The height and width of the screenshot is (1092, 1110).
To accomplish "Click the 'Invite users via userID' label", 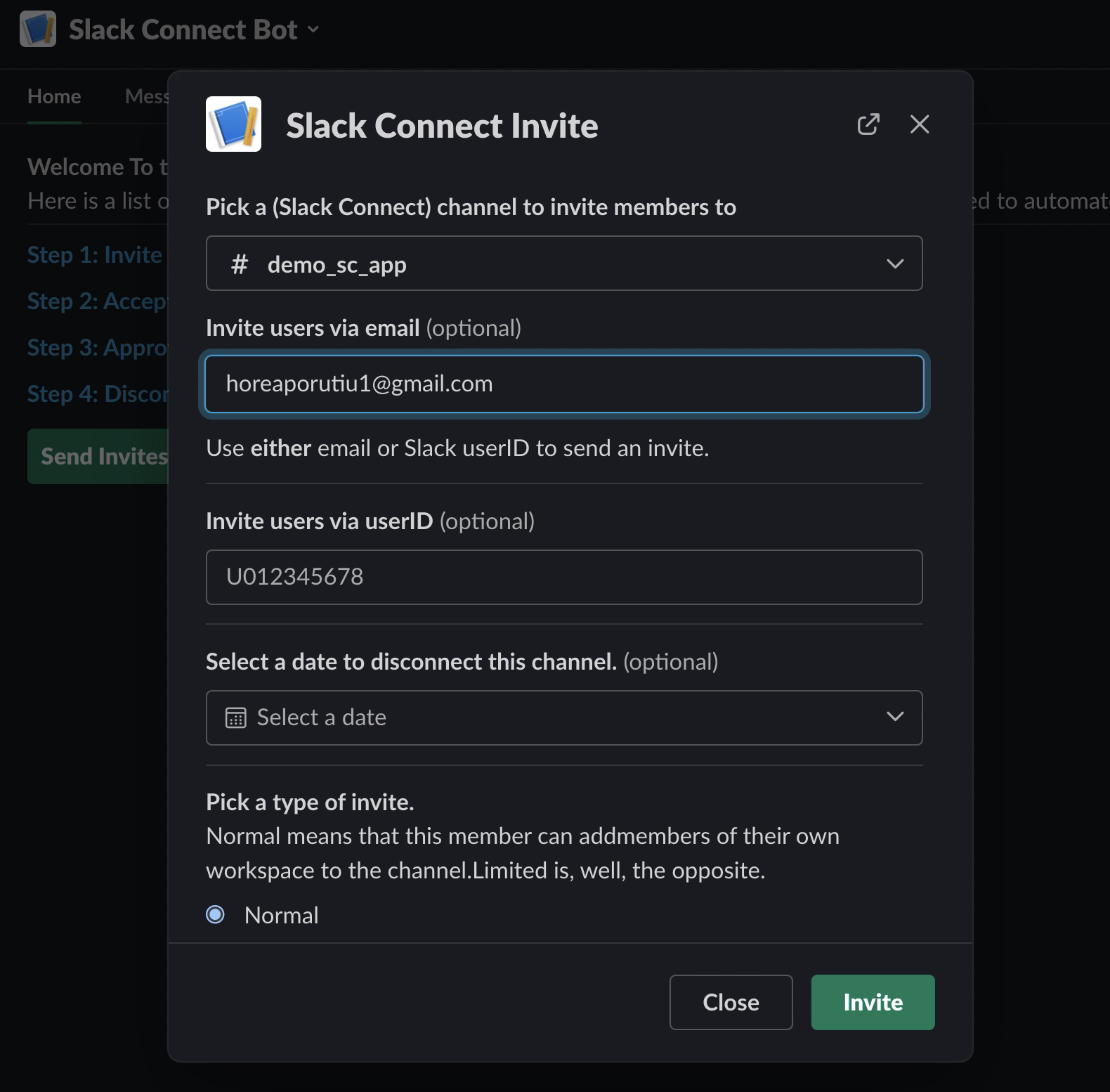I will pyautogui.click(x=319, y=521).
